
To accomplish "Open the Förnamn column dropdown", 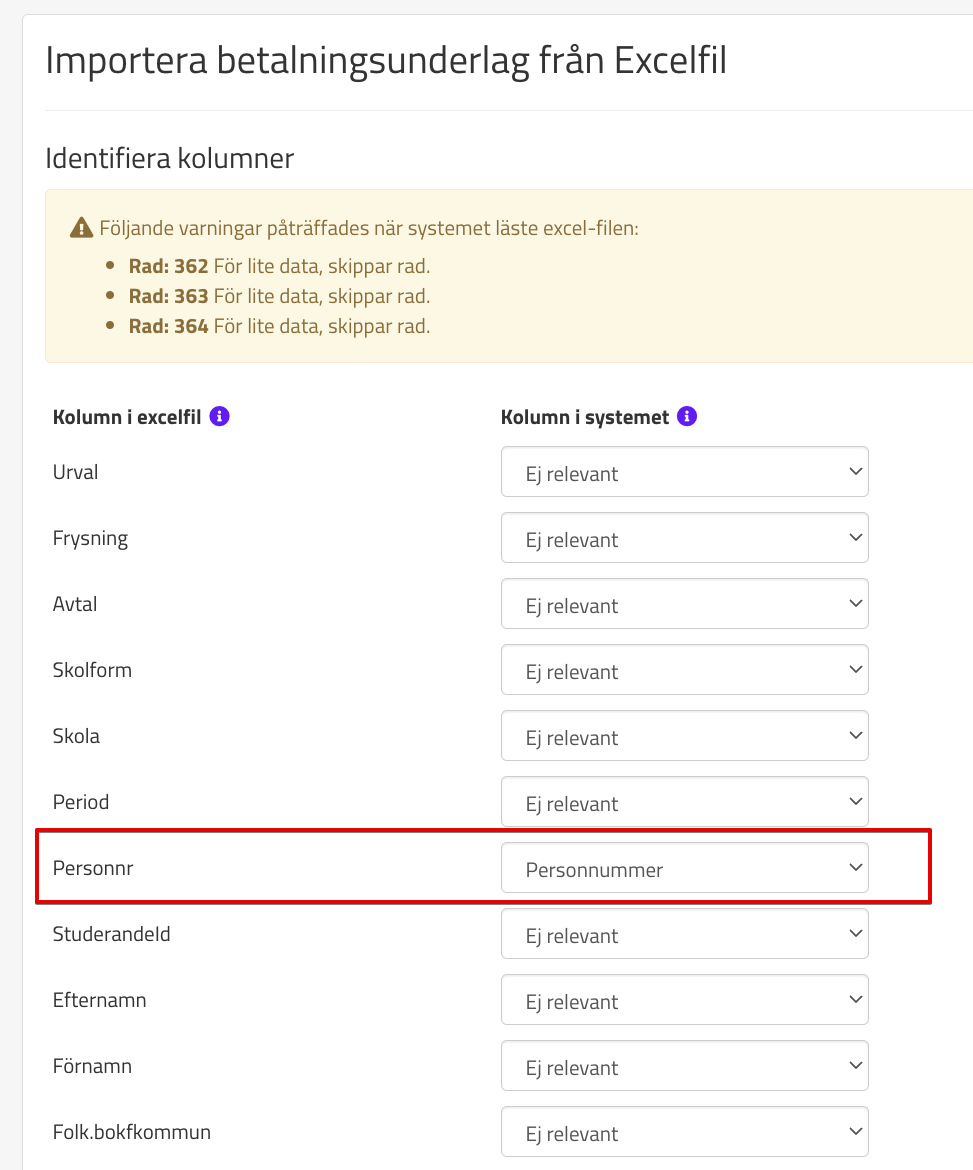I will (x=684, y=1067).
